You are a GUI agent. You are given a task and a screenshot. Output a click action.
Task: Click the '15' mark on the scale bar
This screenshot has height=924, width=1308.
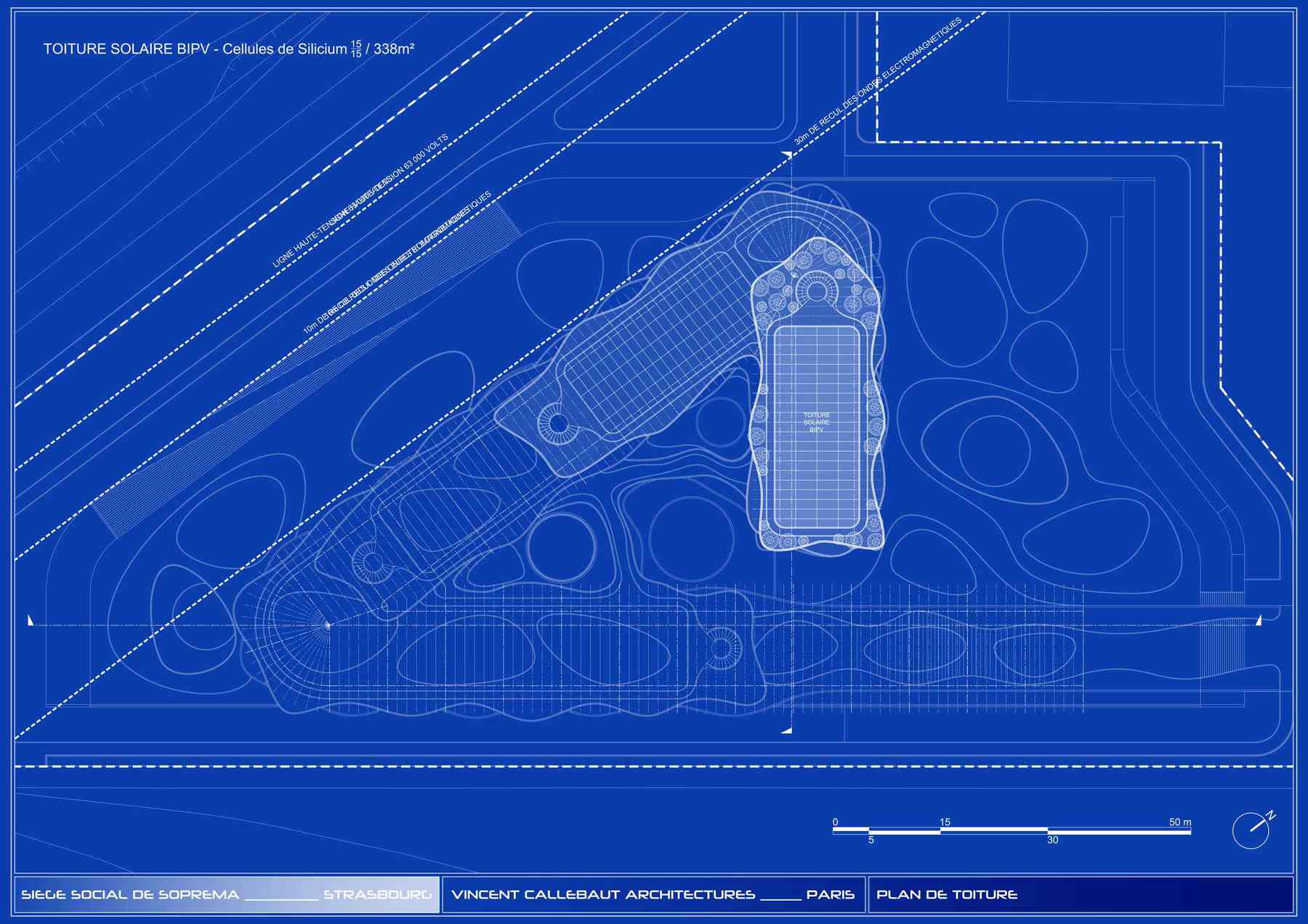[x=945, y=822]
